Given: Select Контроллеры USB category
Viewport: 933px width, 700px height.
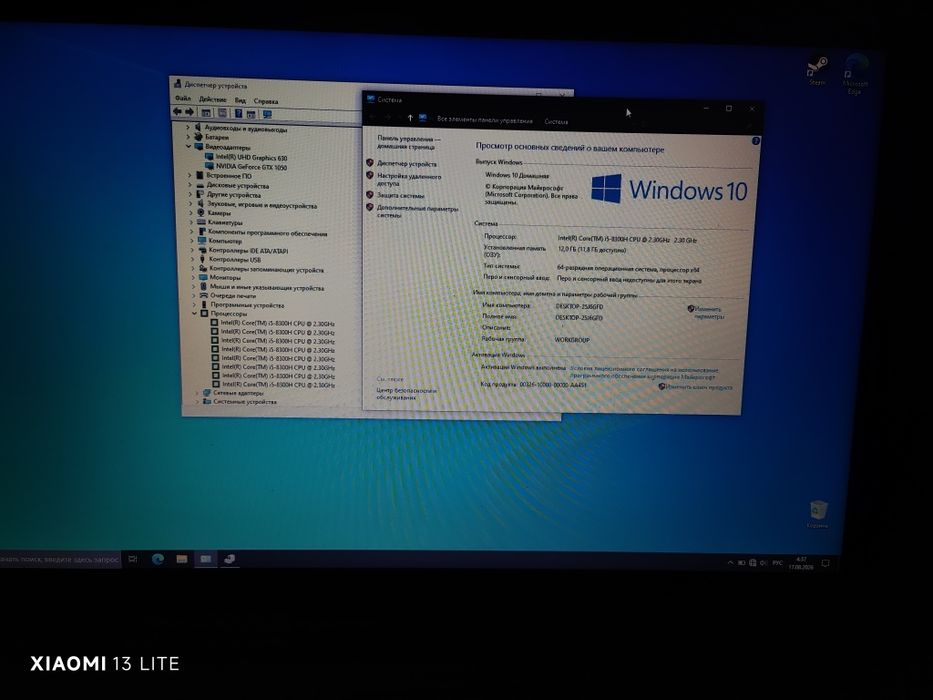Looking at the screenshot, I should 234,260.
